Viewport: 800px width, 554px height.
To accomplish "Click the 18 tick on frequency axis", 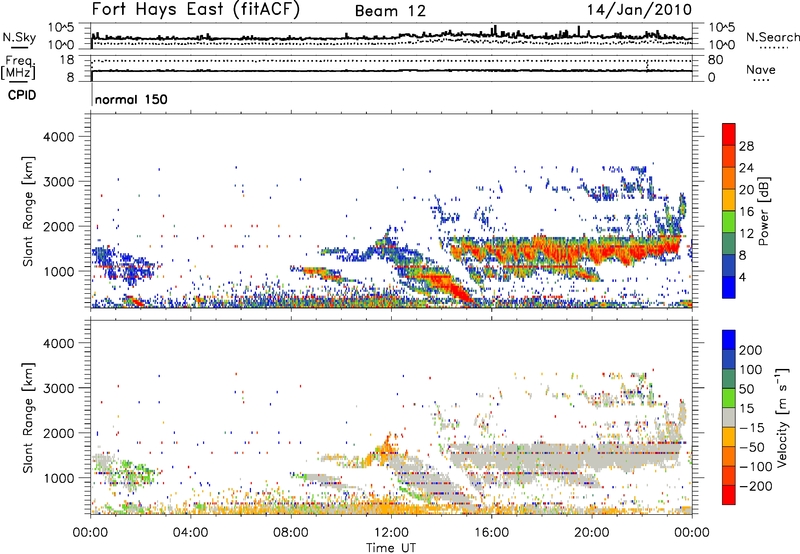I will coord(67,60).
